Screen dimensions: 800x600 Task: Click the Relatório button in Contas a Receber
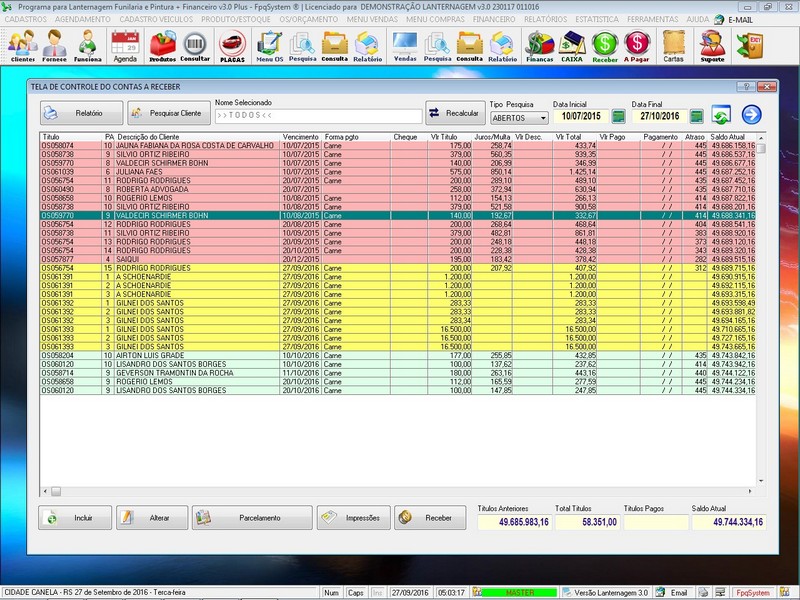click(x=82, y=113)
